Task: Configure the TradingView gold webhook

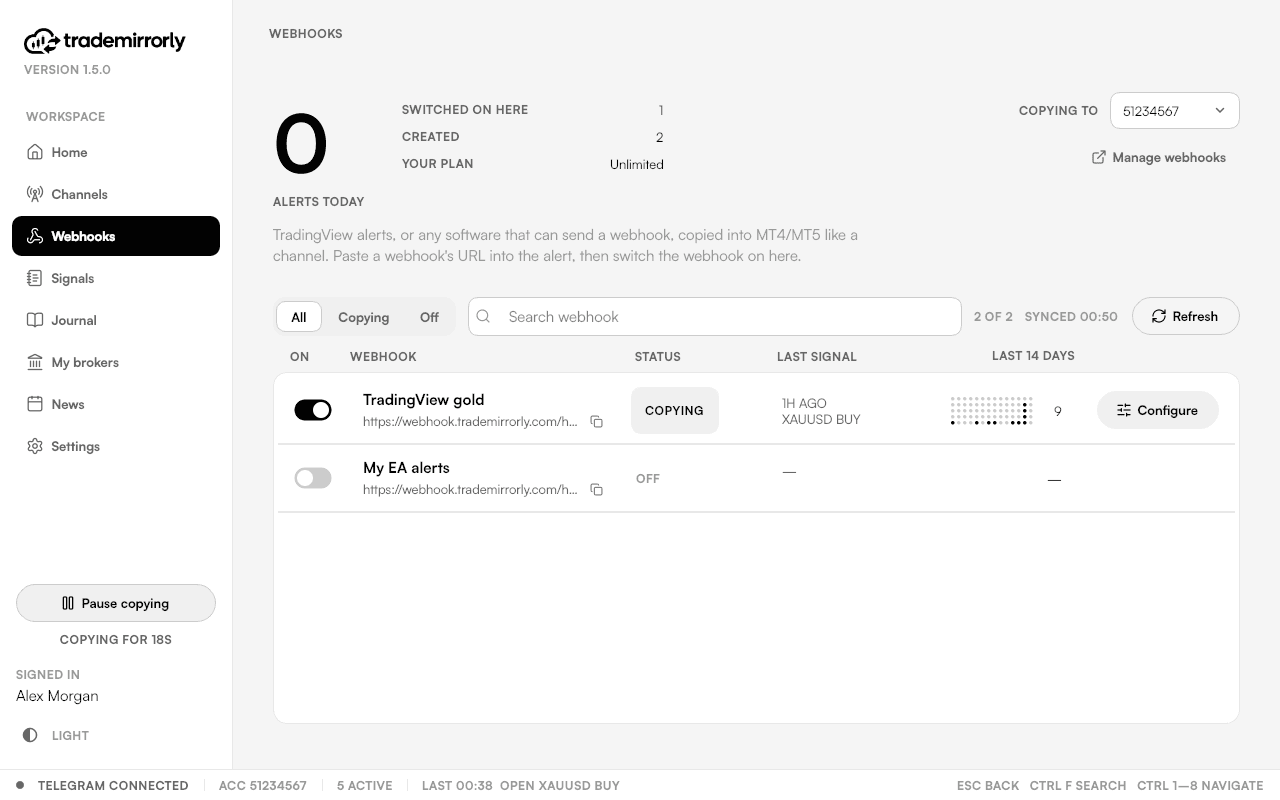Action: (1158, 410)
